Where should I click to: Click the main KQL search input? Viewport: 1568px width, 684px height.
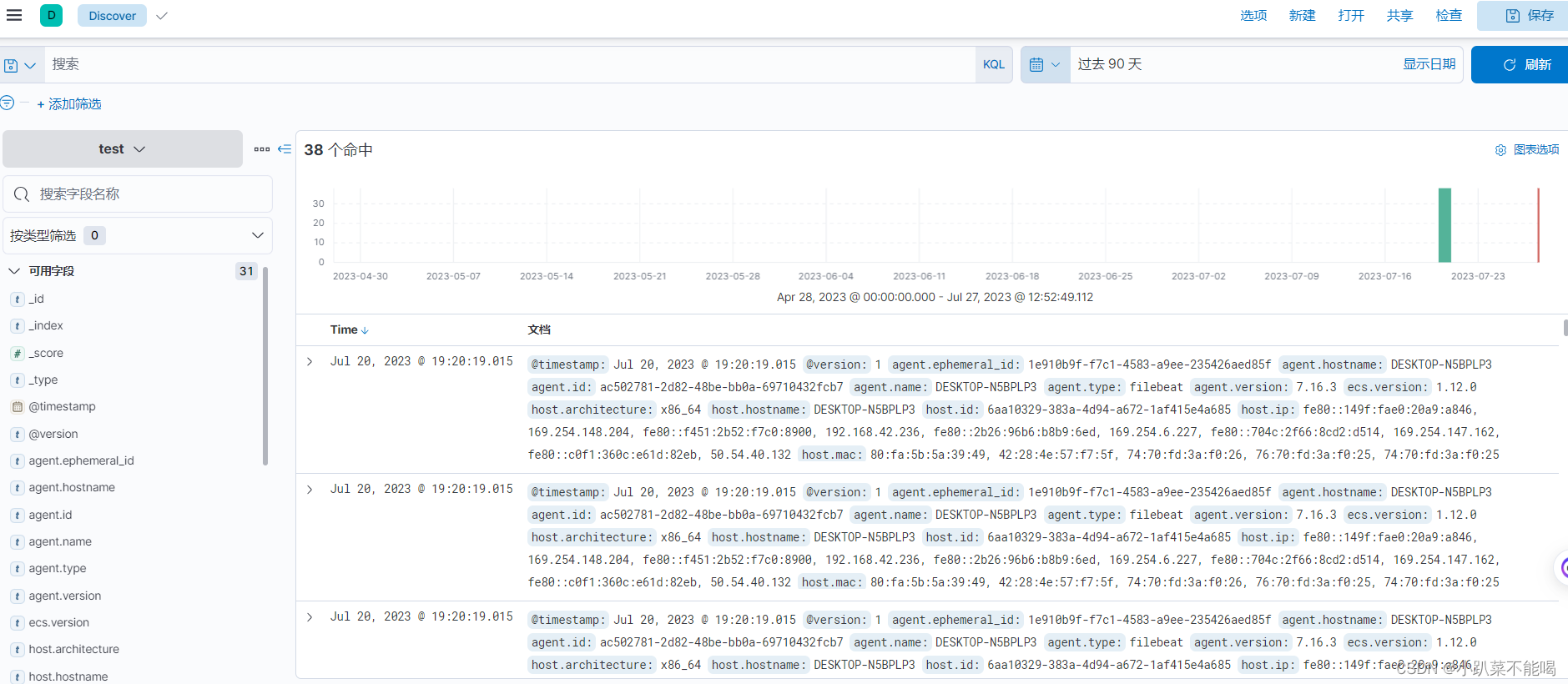click(510, 64)
